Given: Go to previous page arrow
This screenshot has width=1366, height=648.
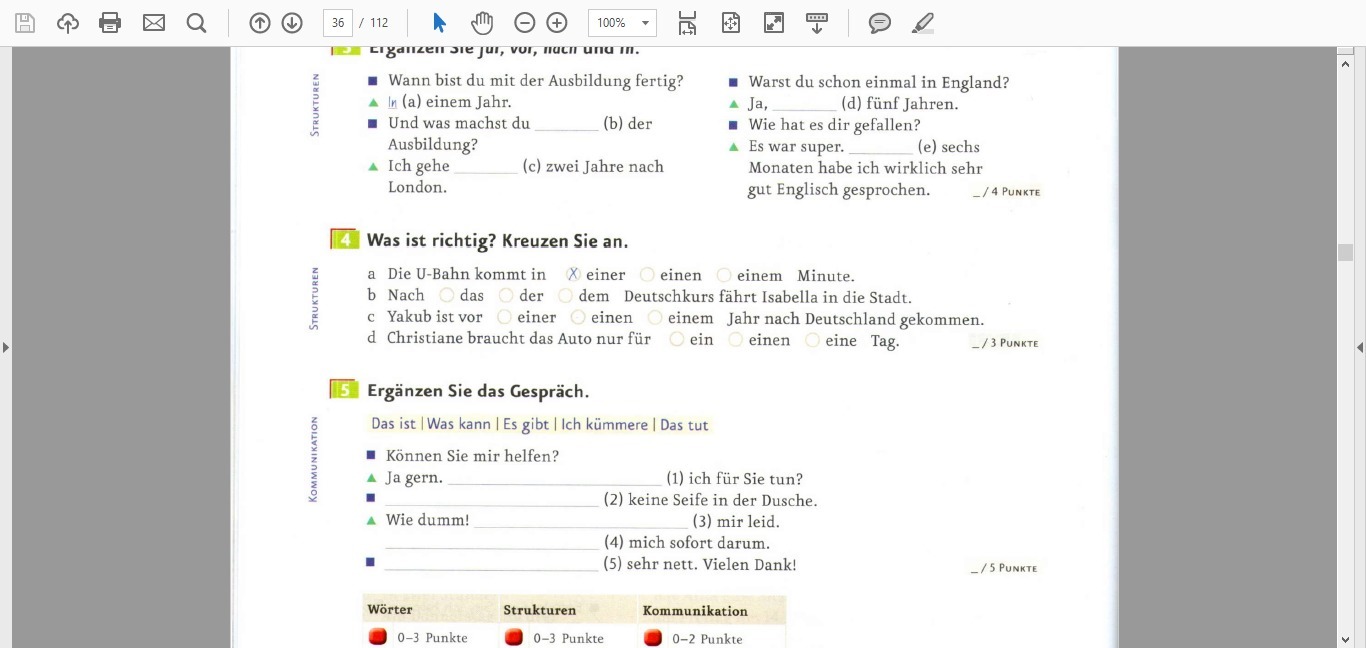Looking at the screenshot, I should pyautogui.click(x=260, y=23).
